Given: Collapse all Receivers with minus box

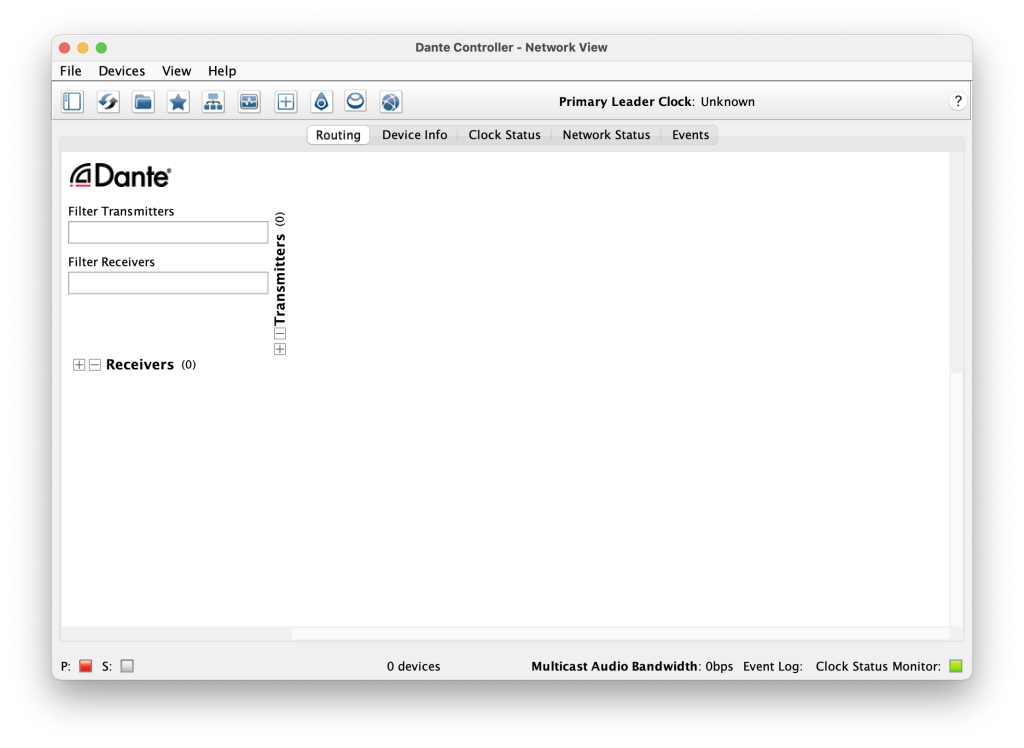Looking at the screenshot, I should [x=95, y=365].
